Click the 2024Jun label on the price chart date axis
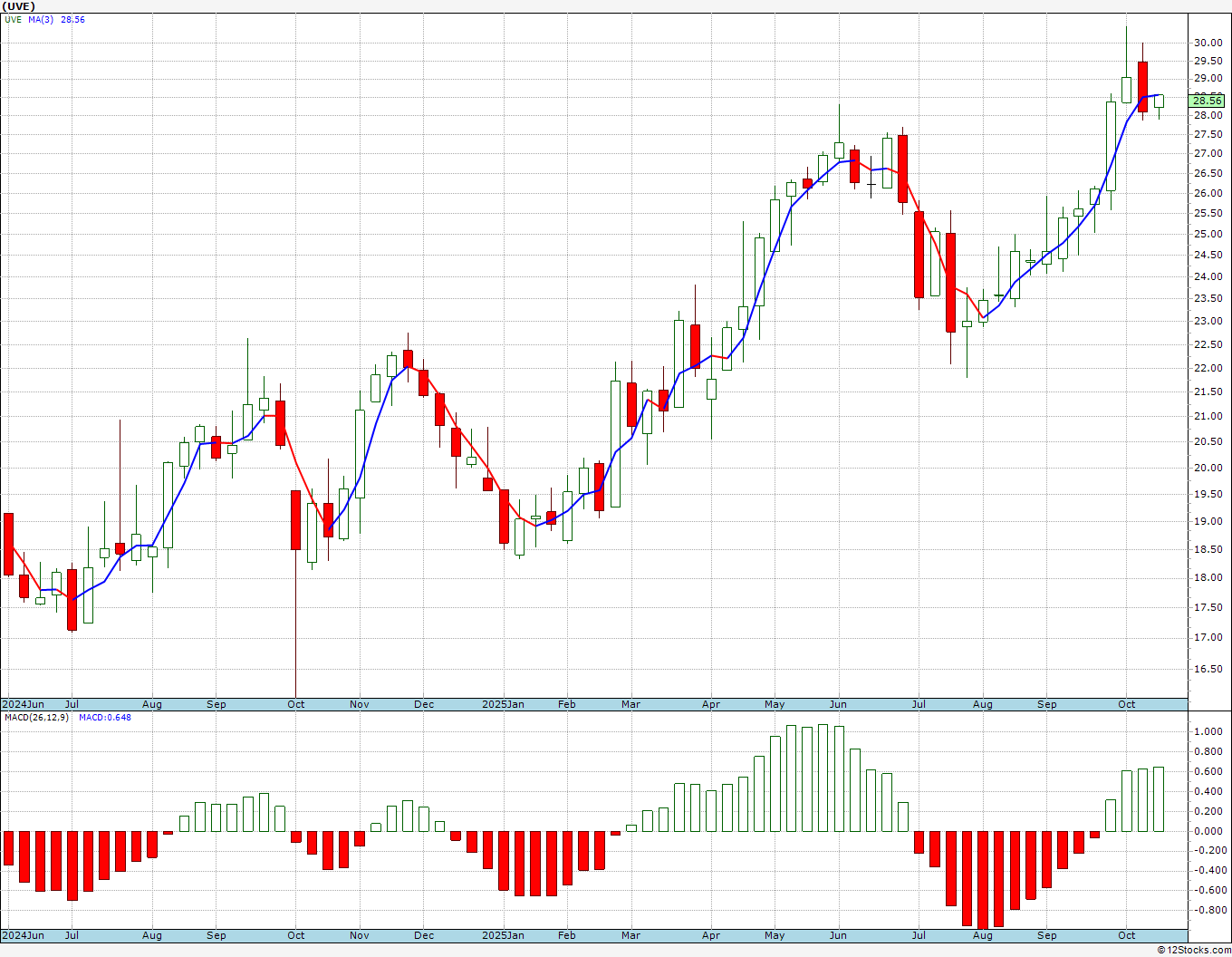 click(x=23, y=704)
